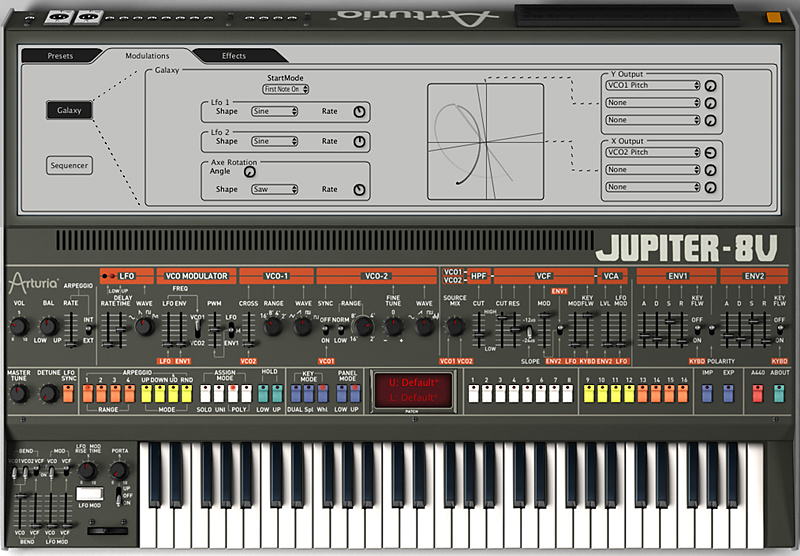Toggle HOLD LOW button
The height and width of the screenshot is (556, 800).
(263, 393)
